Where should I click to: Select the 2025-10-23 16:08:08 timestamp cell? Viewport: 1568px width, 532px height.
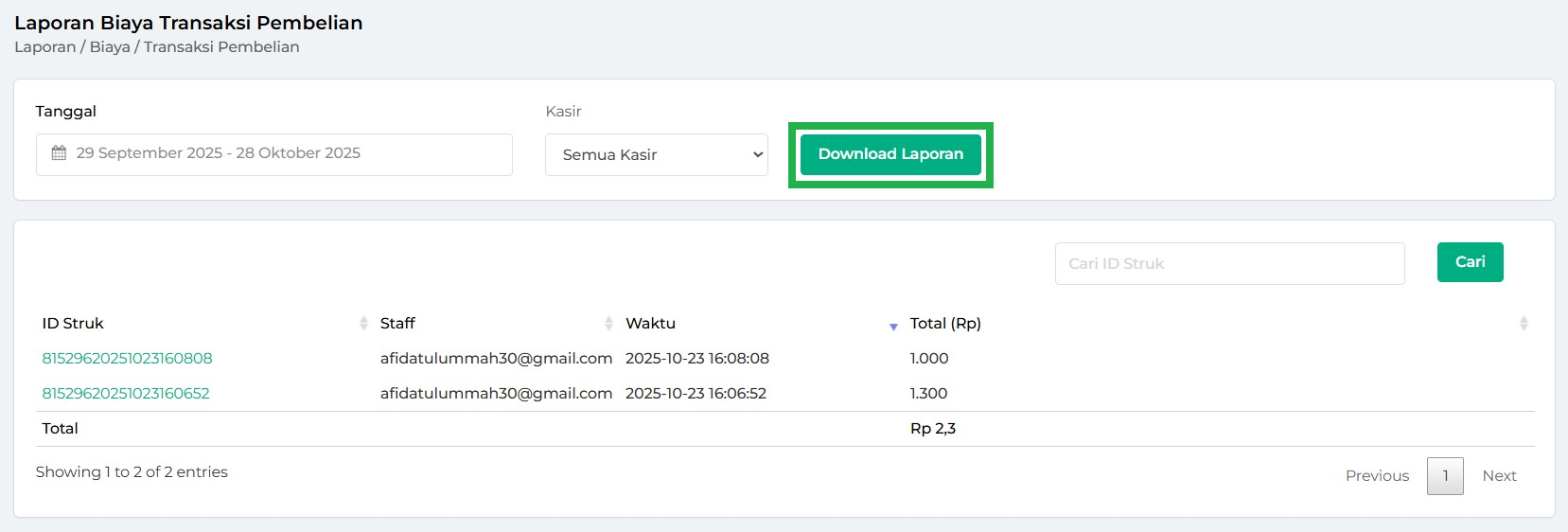point(696,359)
